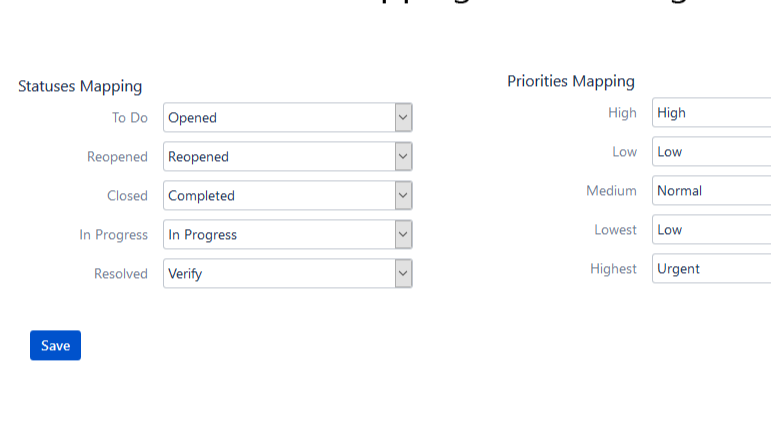Open the Closed status dropdown showing Completed
Screen dimensions: 771x438
click(x=287, y=196)
